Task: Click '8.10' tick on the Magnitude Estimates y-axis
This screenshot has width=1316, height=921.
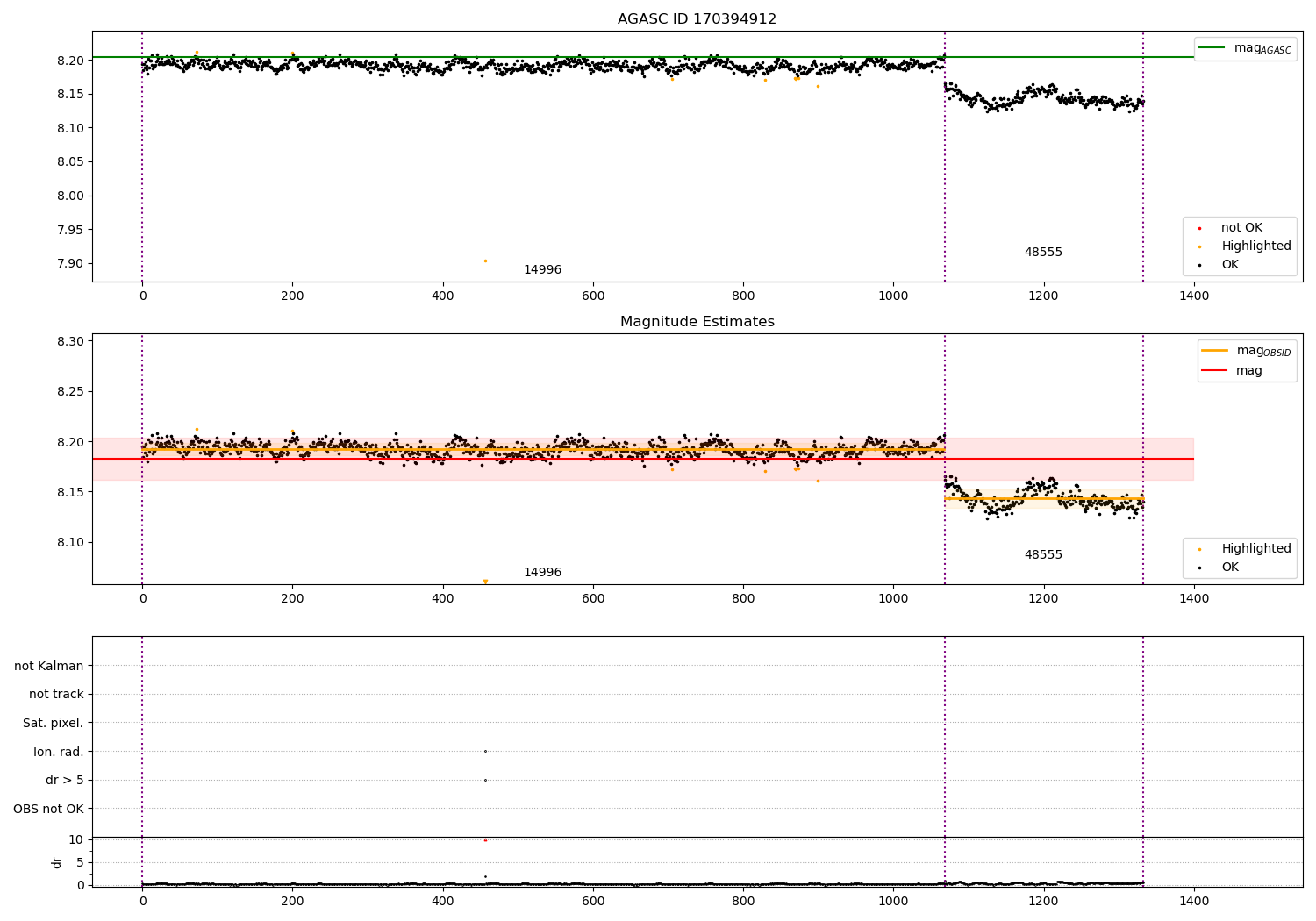Action: [x=72, y=543]
